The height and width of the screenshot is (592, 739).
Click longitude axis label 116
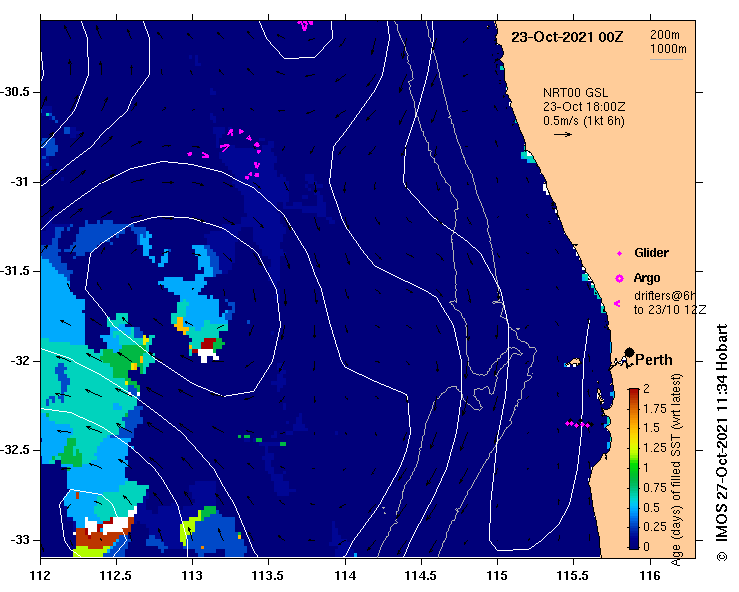click(650, 576)
